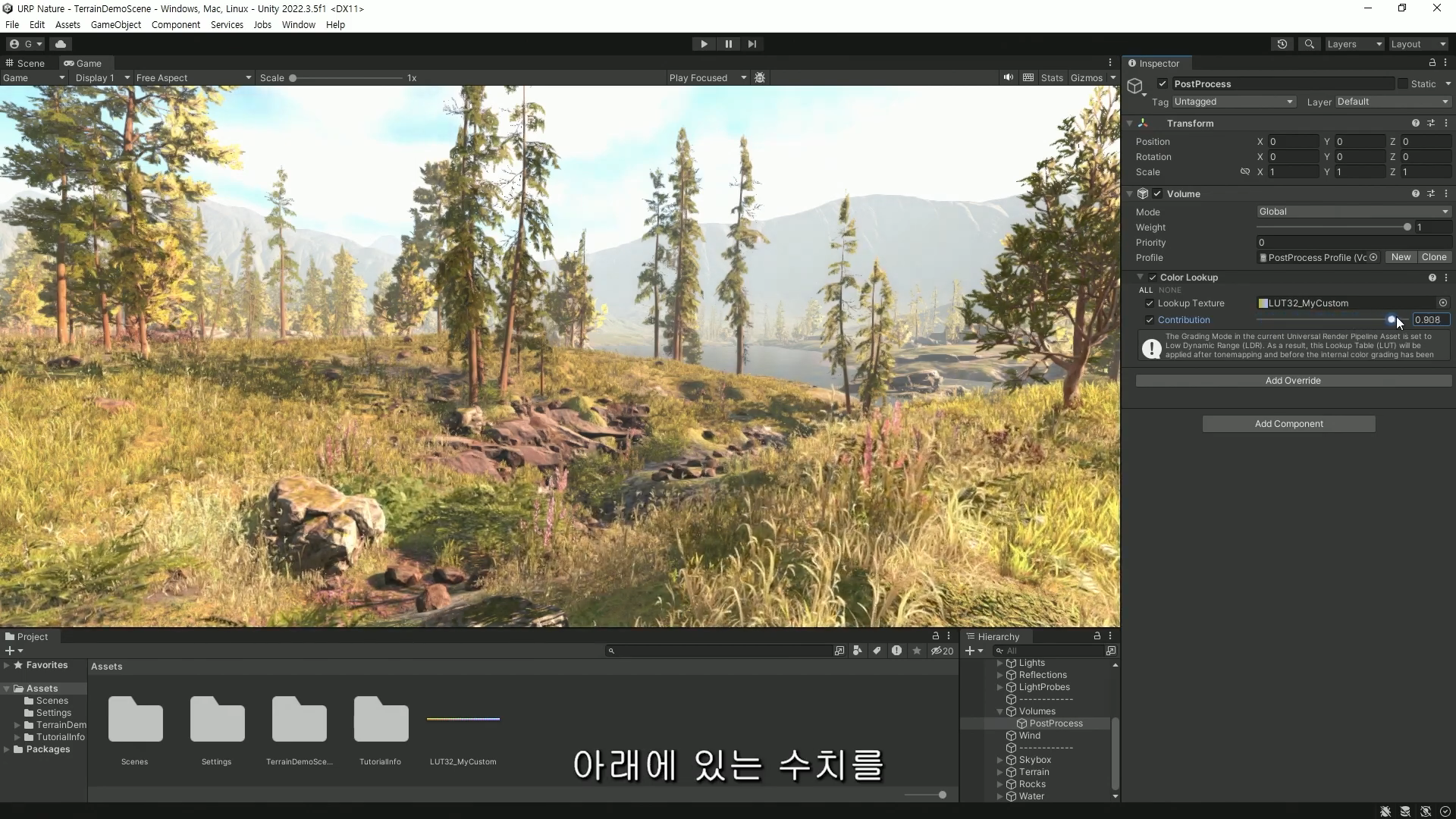Click the Search icon in top toolbar
The width and height of the screenshot is (1456, 819).
(x=1309, y=44)
